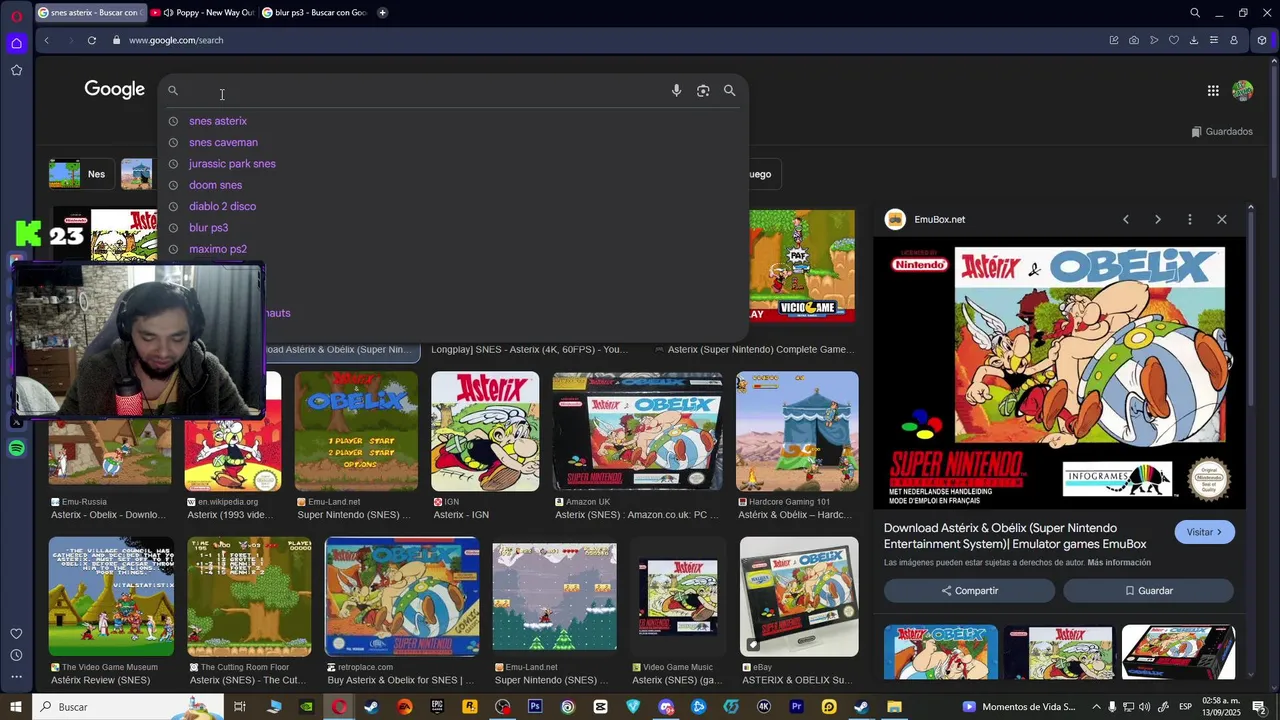The height and width of the screenshot is (720, 1280).
Task: Start voice search with the microphone icon
Action: 676,91
